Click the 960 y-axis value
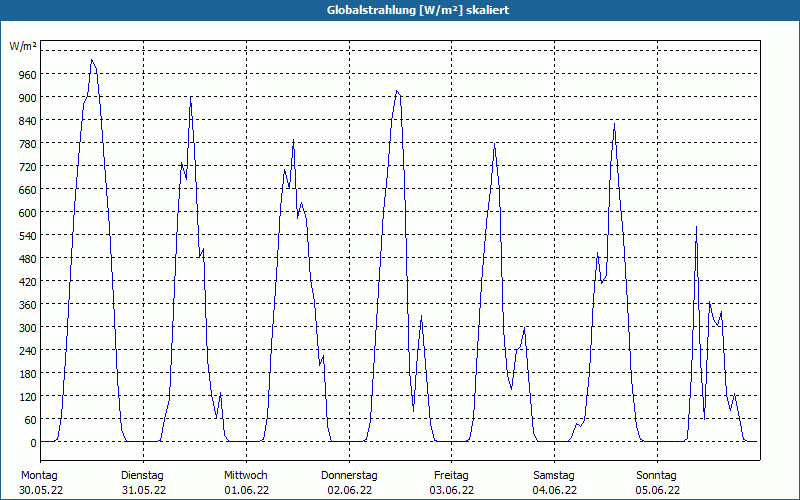This screenshot has width=800, height=500. (28, 75)
